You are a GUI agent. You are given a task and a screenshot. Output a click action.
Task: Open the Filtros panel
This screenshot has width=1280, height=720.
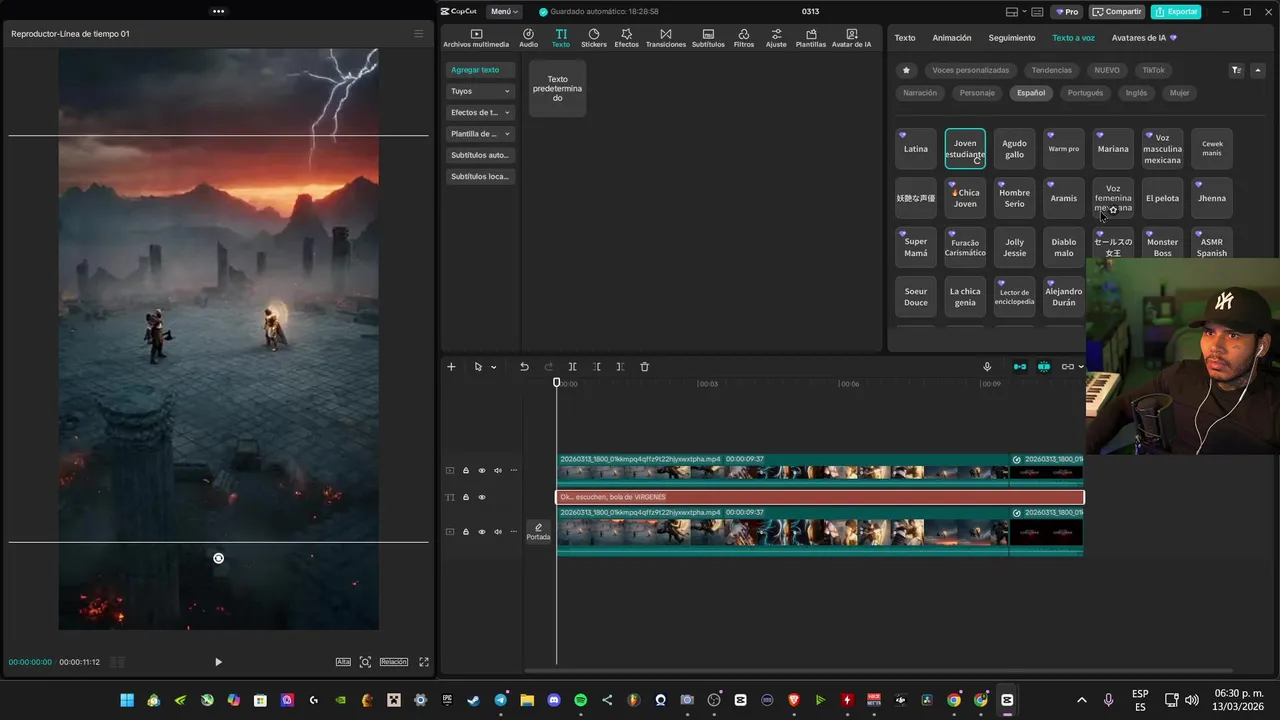(743, 38)
